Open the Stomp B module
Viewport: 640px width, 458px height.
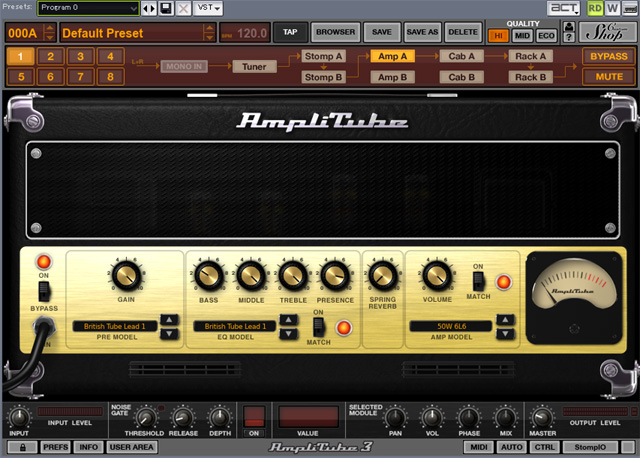tap(324, 77)
